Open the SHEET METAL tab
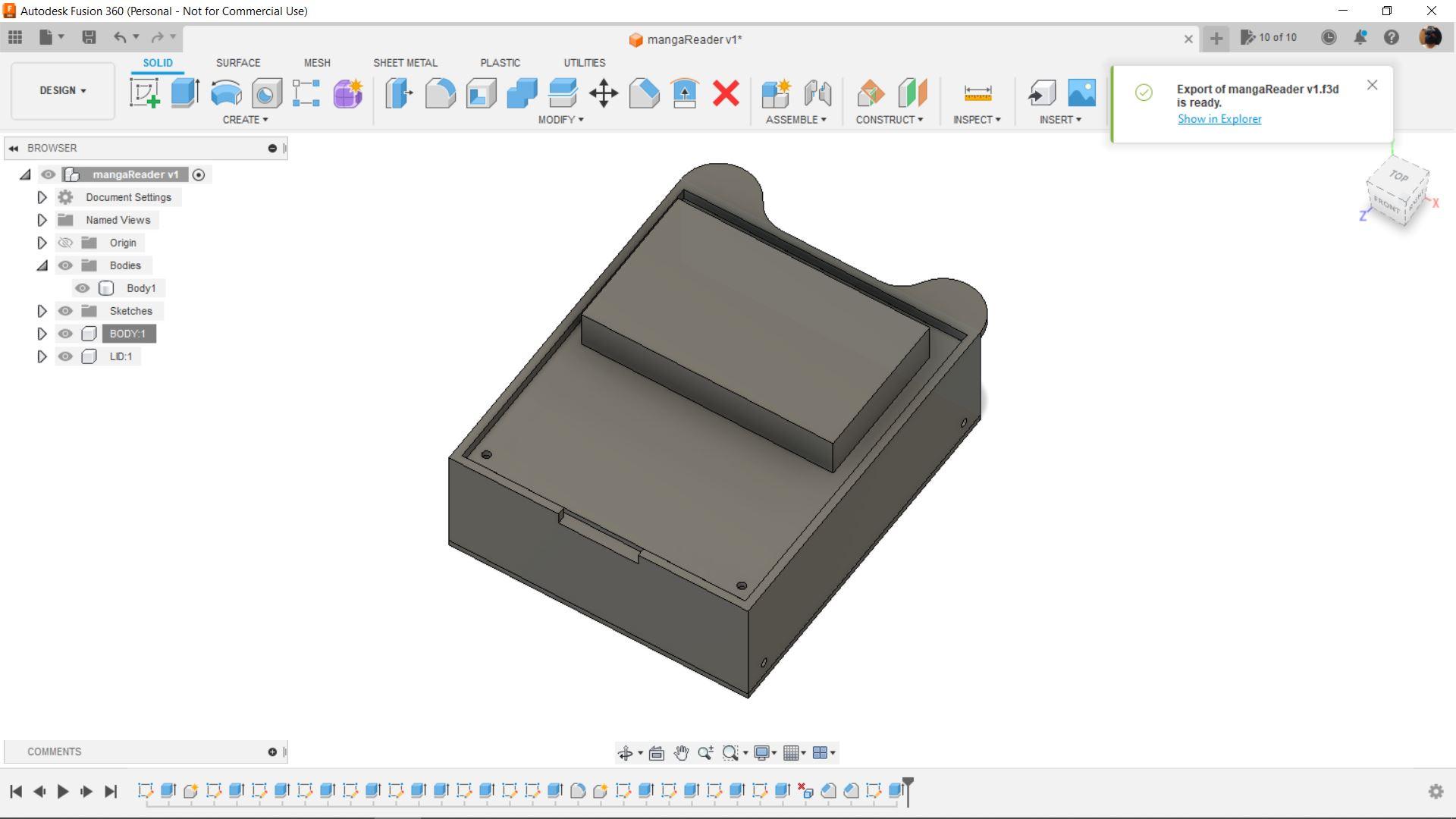1456x819 pixels. (x=405, y=63)
